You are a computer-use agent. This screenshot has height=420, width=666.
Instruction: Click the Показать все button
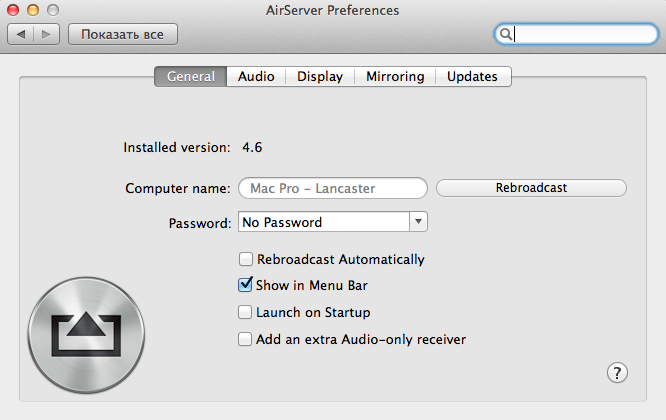(x=122, y=34)
